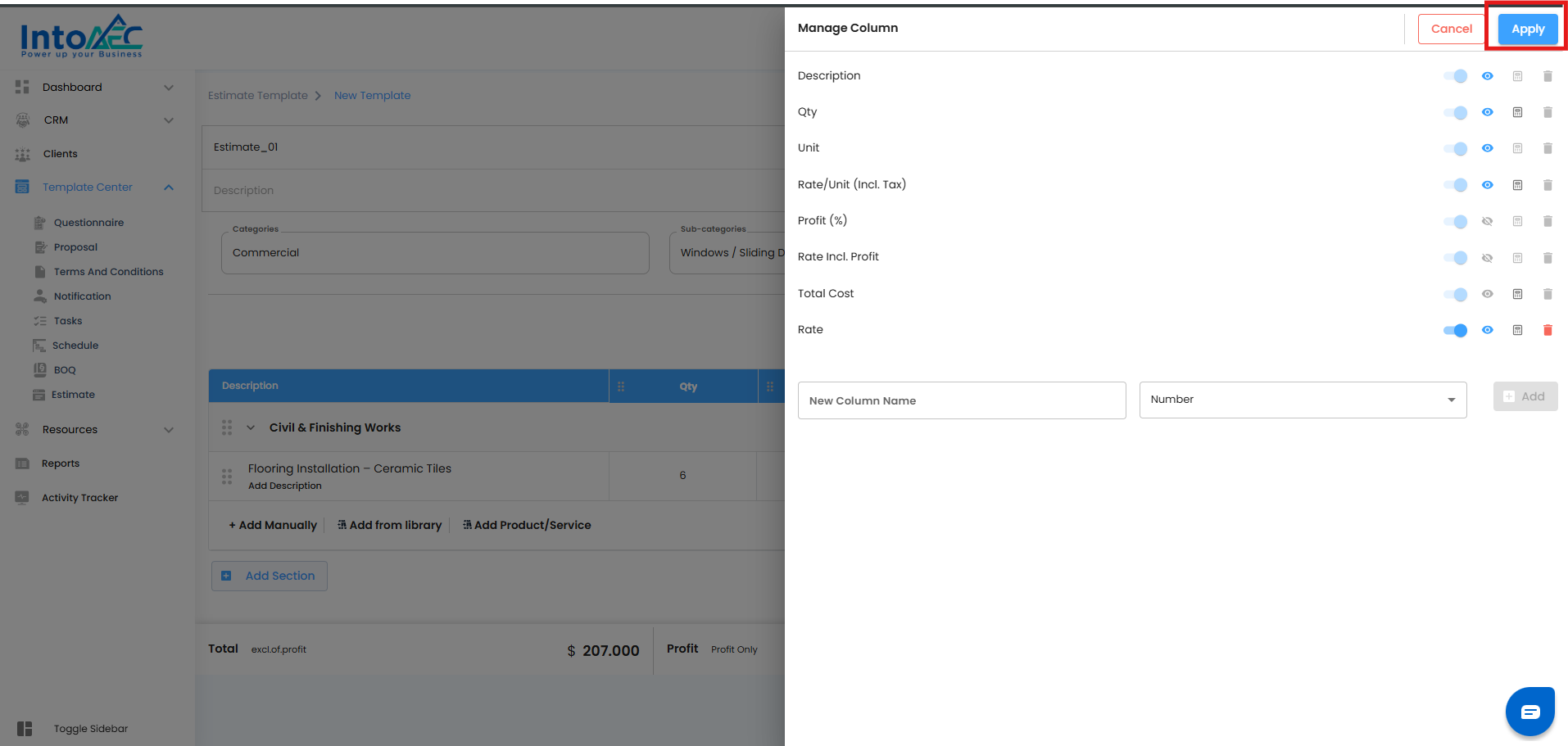Click the New Column Name field
Screen dimensions: 1568x746
point(961,400)
